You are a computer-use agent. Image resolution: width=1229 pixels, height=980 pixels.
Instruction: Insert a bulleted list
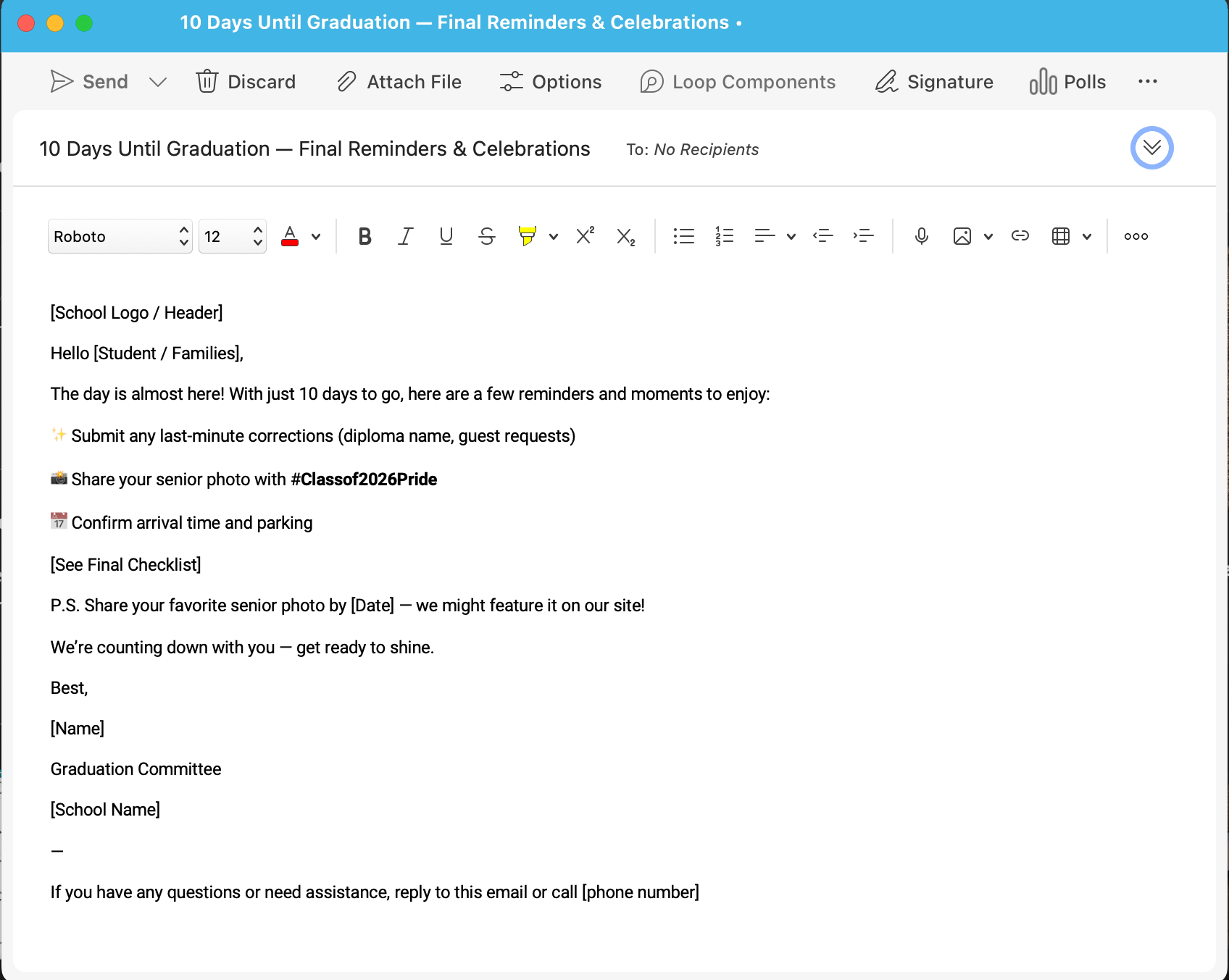pos(684,236)
